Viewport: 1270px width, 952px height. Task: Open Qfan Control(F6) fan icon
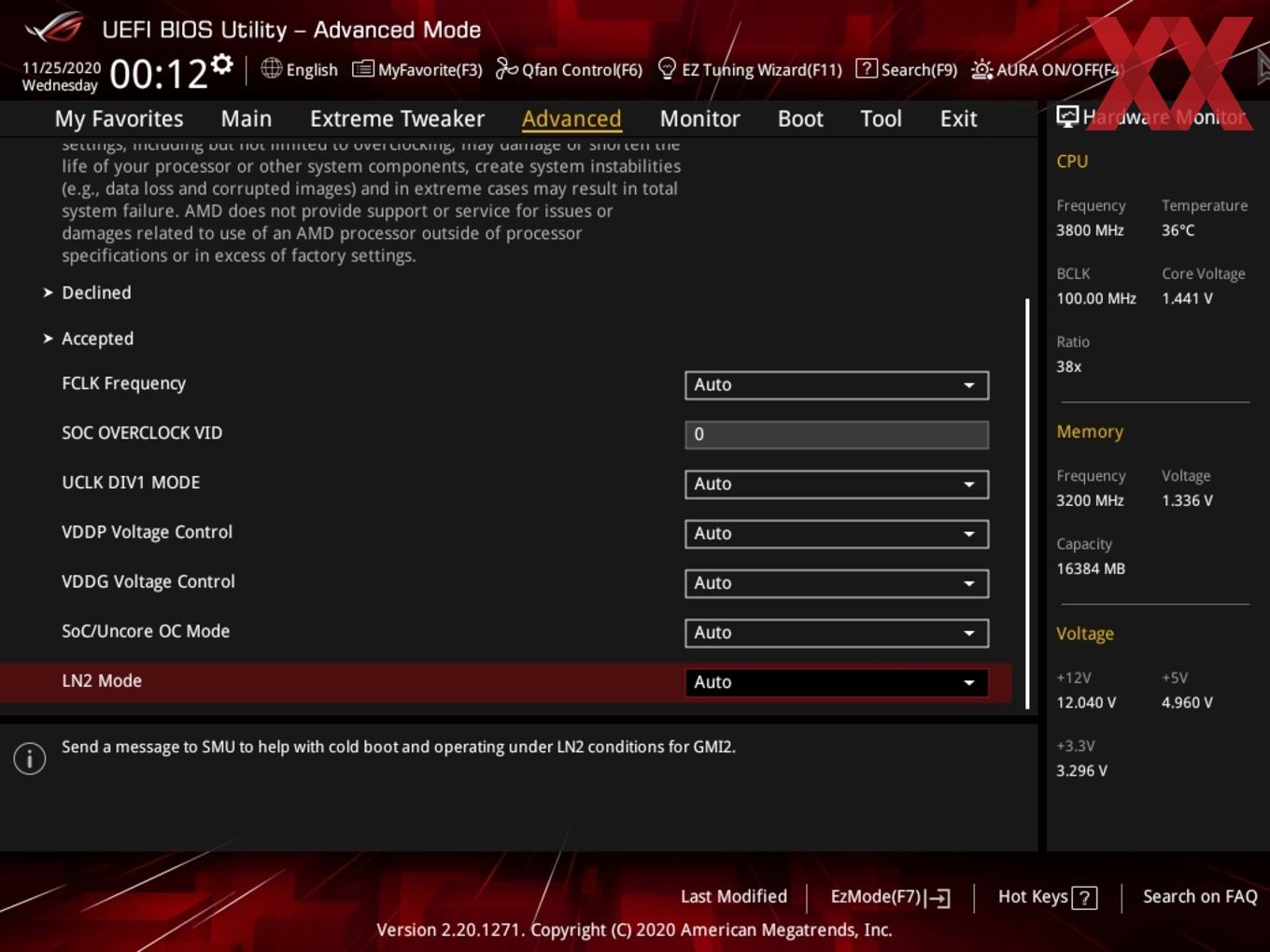coord(506,68)
